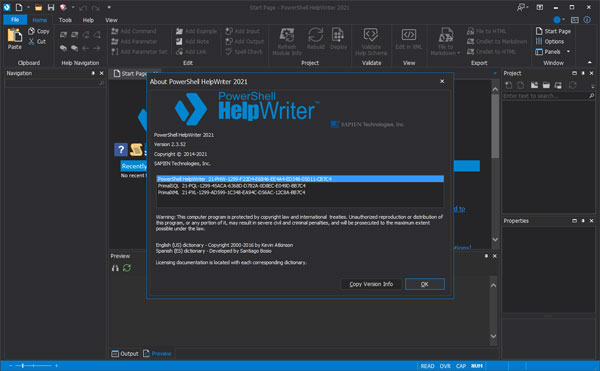Switch to the Home ribbon tab
600x371 pixels.
(x=39, y=20)
